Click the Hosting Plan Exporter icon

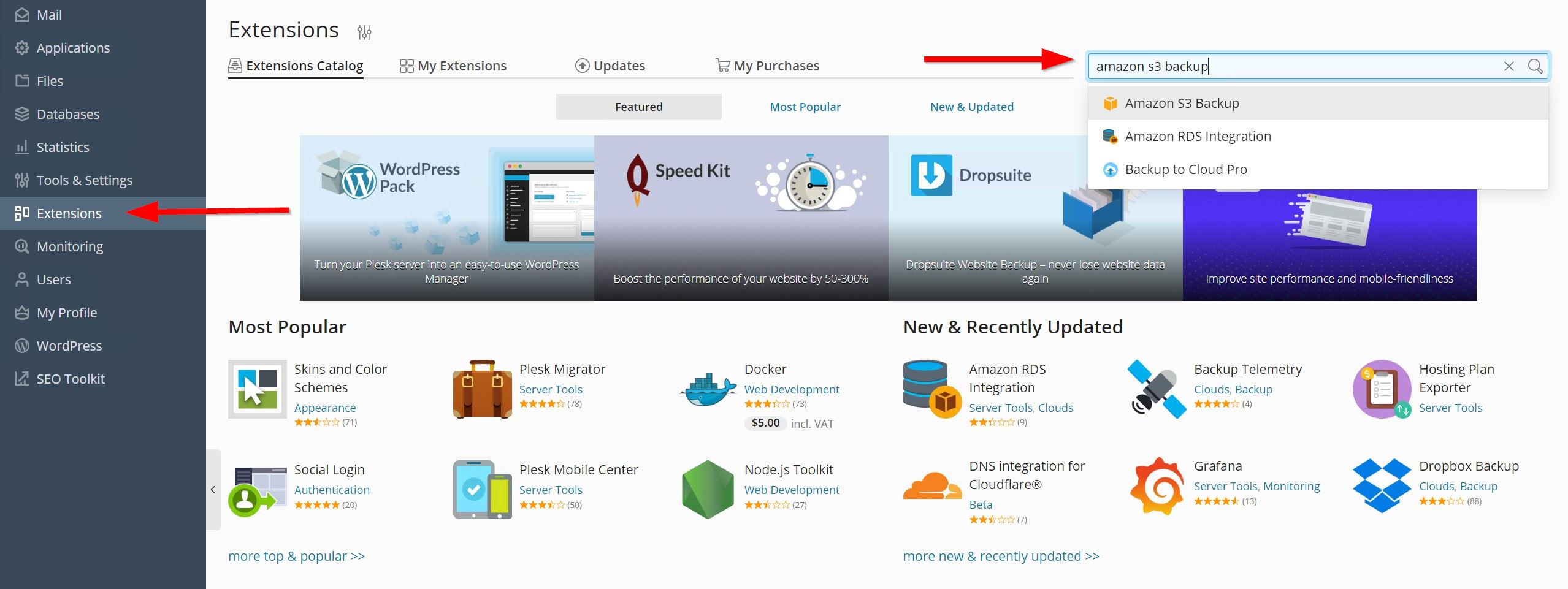[x=1382, y=389]
